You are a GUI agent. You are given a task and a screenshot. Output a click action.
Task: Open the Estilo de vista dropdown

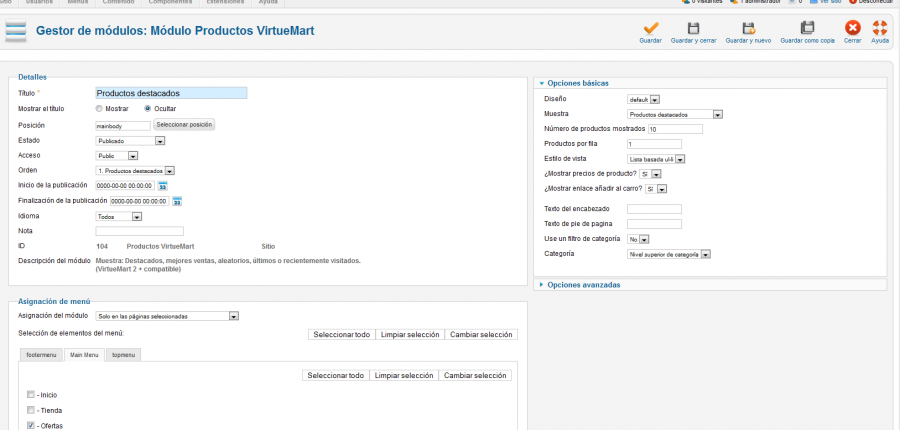pos(656,159)
